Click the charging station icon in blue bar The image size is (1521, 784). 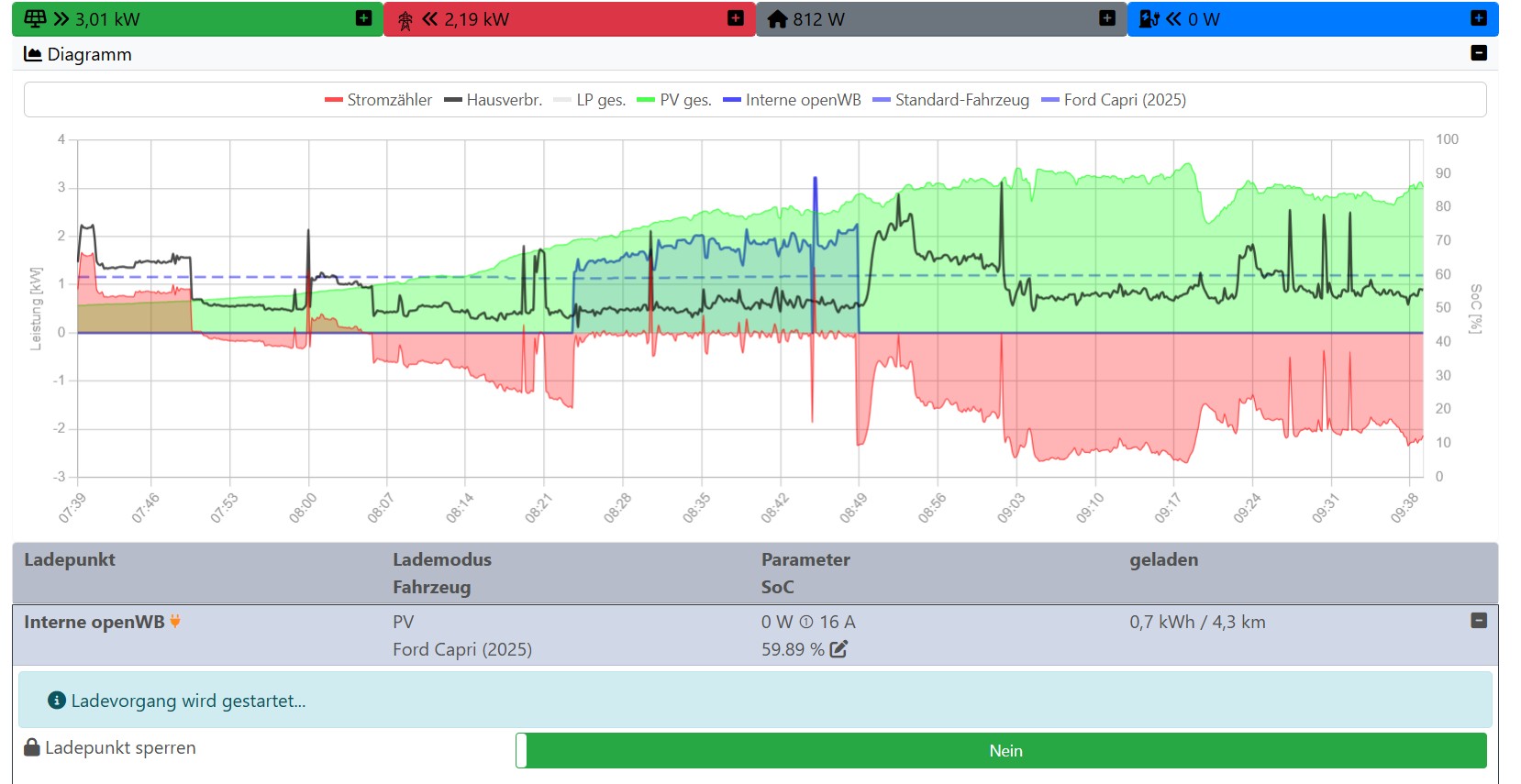coord(1149,19)
